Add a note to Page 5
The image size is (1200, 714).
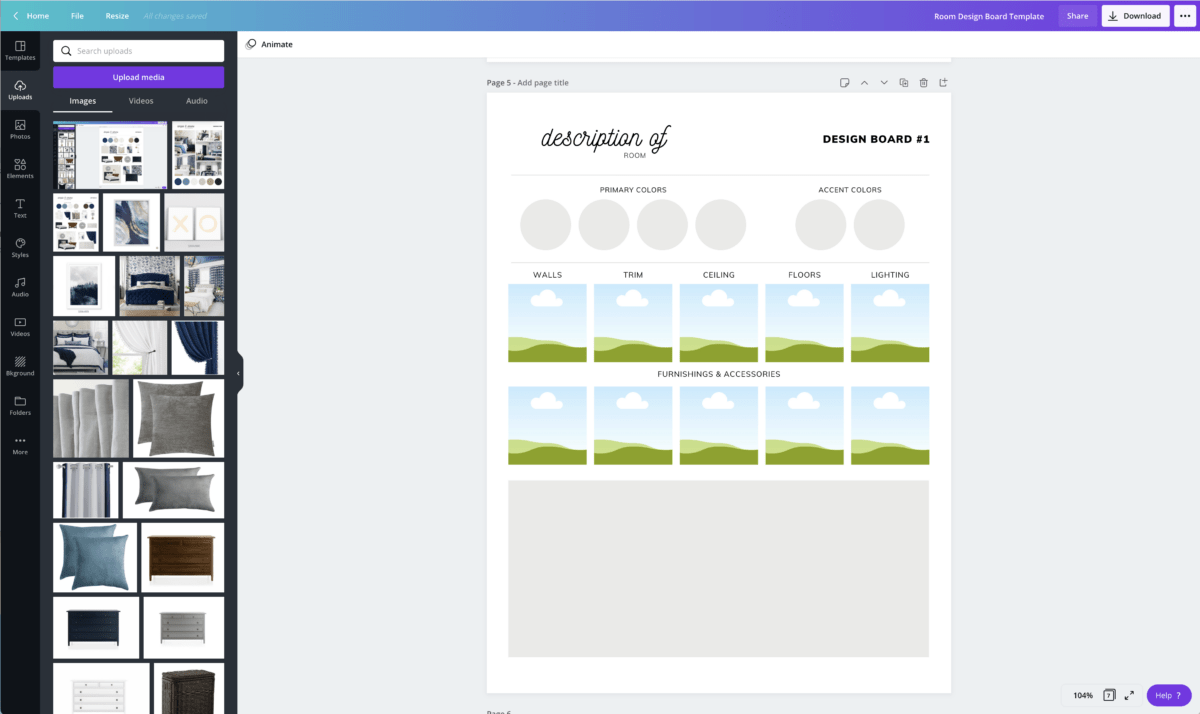click(845, 82)
